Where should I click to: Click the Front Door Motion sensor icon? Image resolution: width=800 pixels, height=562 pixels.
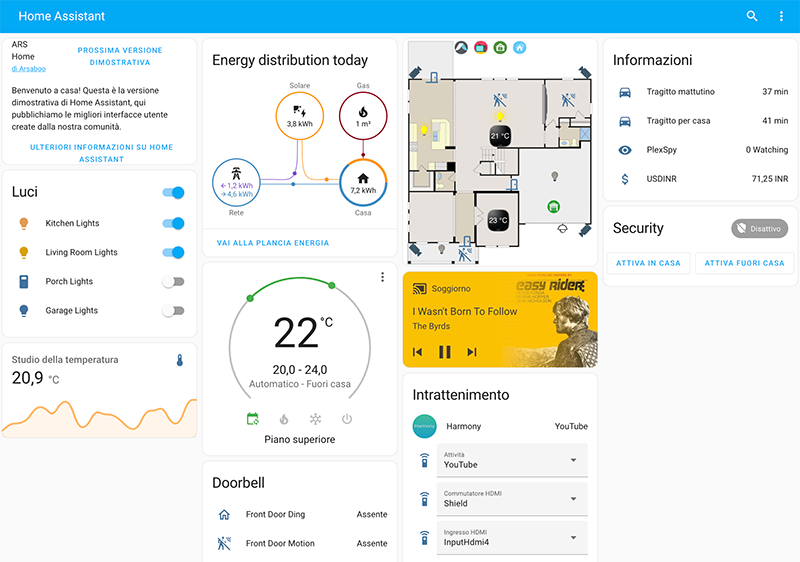point(224,544)
